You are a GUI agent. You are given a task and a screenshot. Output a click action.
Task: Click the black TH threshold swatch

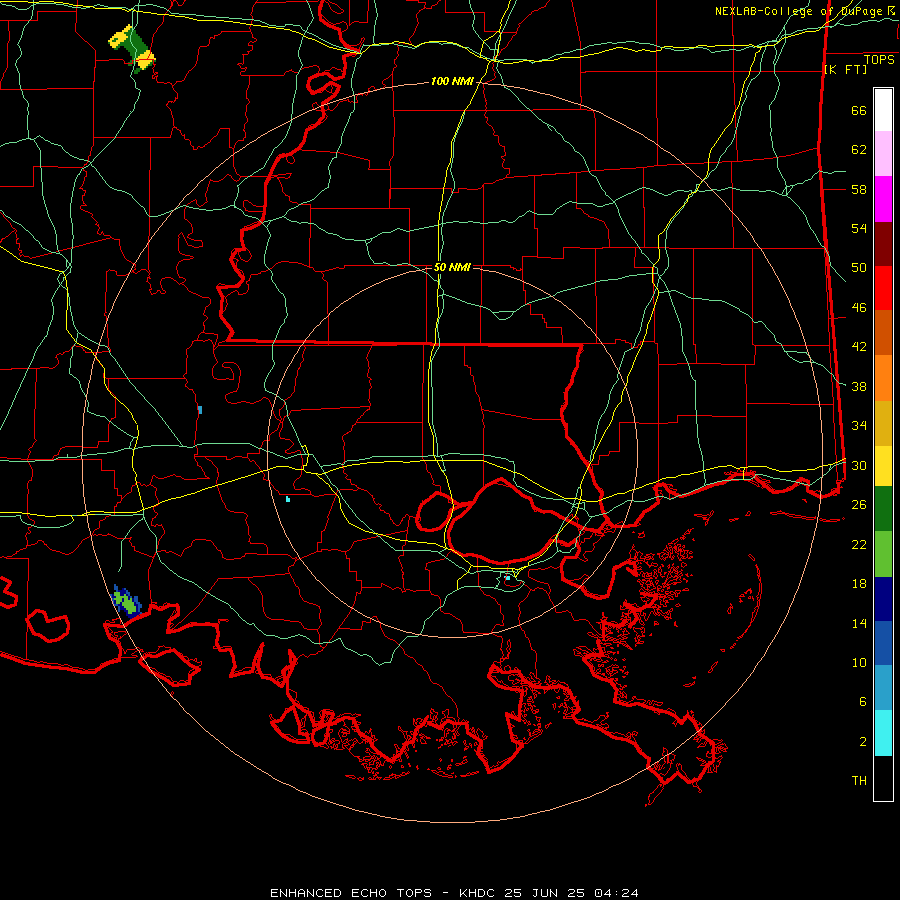pos(883,778)
